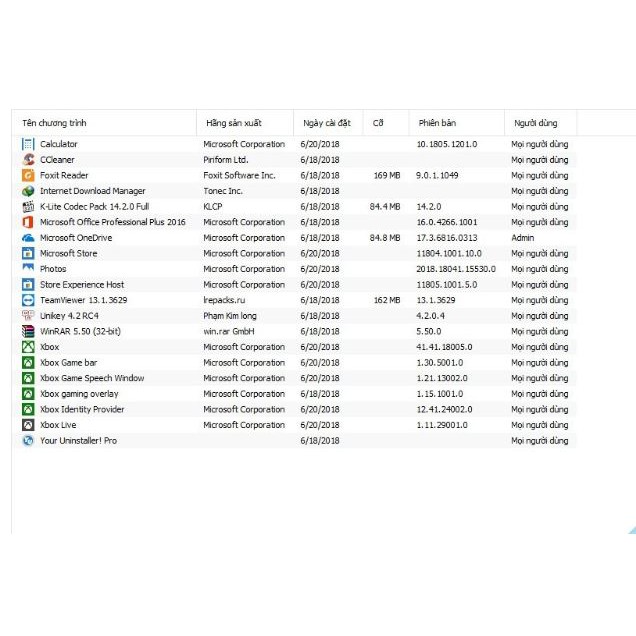The height and width of the screenshot is (636, 636).
Task: Click the 84.4 MB size cell
Action: pyautogui.click(x=385, y=206)
